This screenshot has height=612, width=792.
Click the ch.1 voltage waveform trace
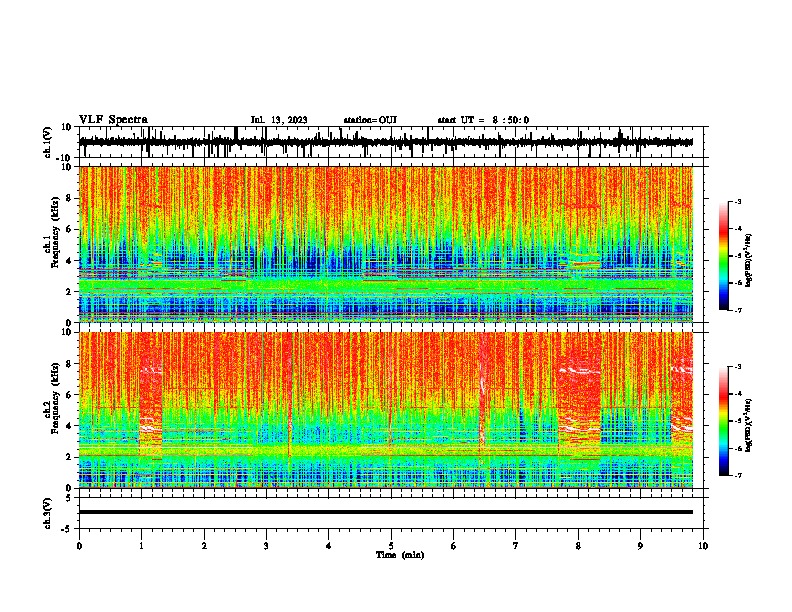(386, 142)
